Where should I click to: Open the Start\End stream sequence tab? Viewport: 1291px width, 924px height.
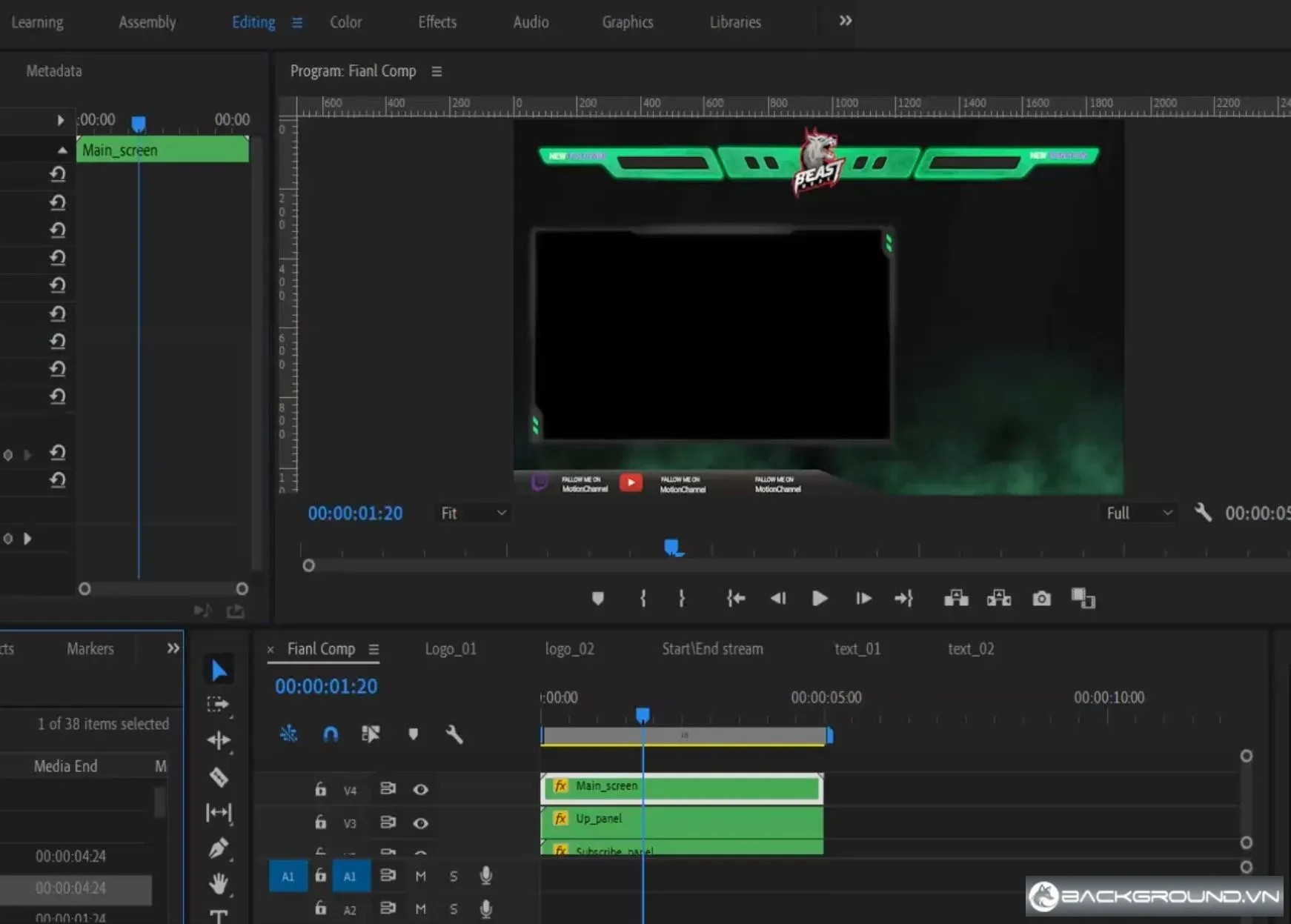712,649
